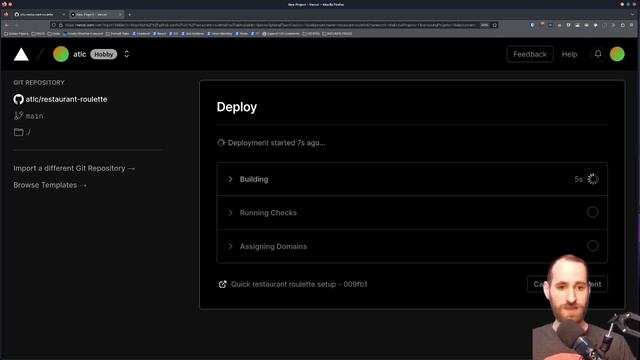Click the branch icon next to main
This screenshot has width=640, height=360.
tap(18, 116)
